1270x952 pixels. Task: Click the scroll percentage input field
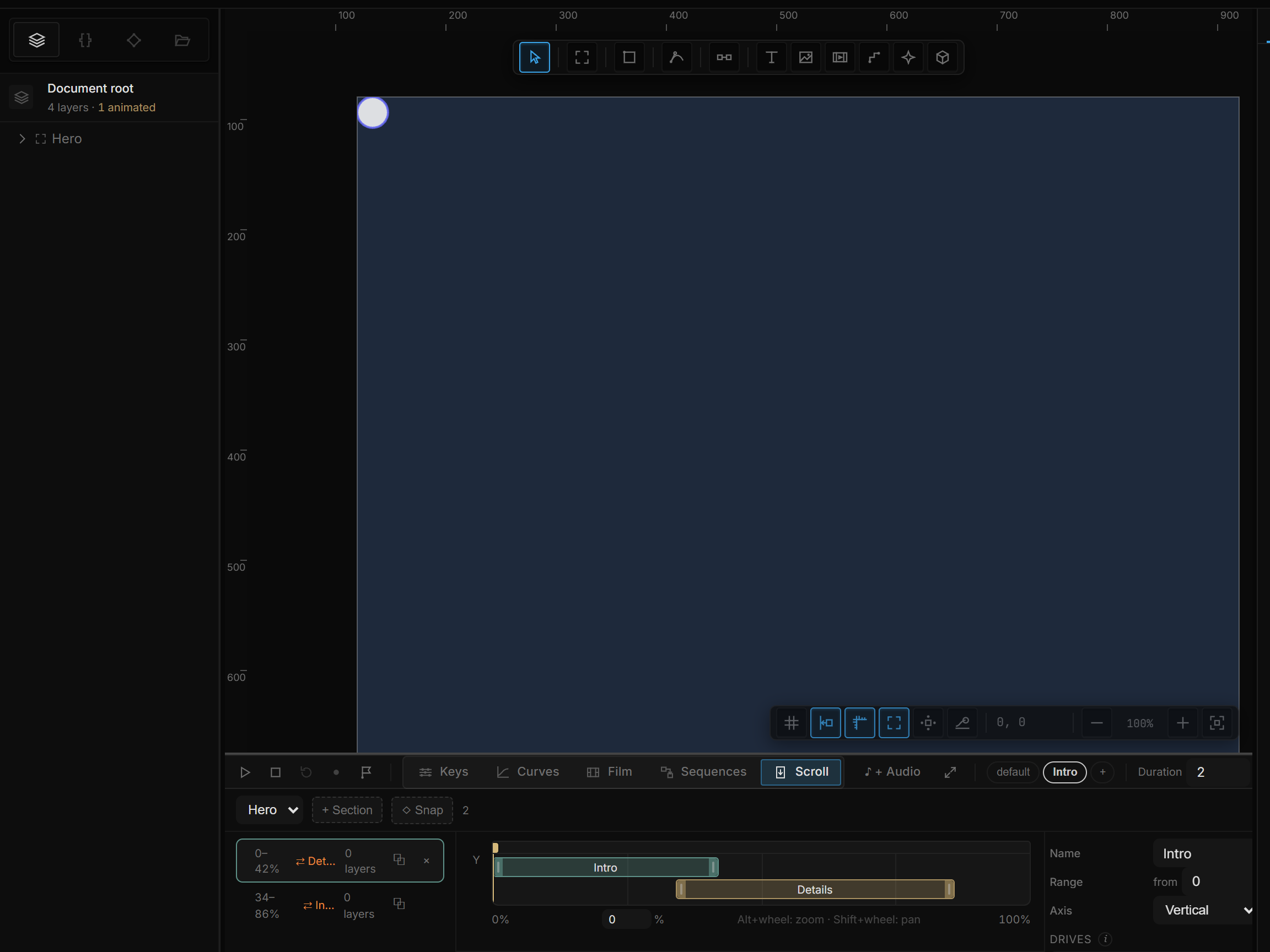click(x=626, y=919)
